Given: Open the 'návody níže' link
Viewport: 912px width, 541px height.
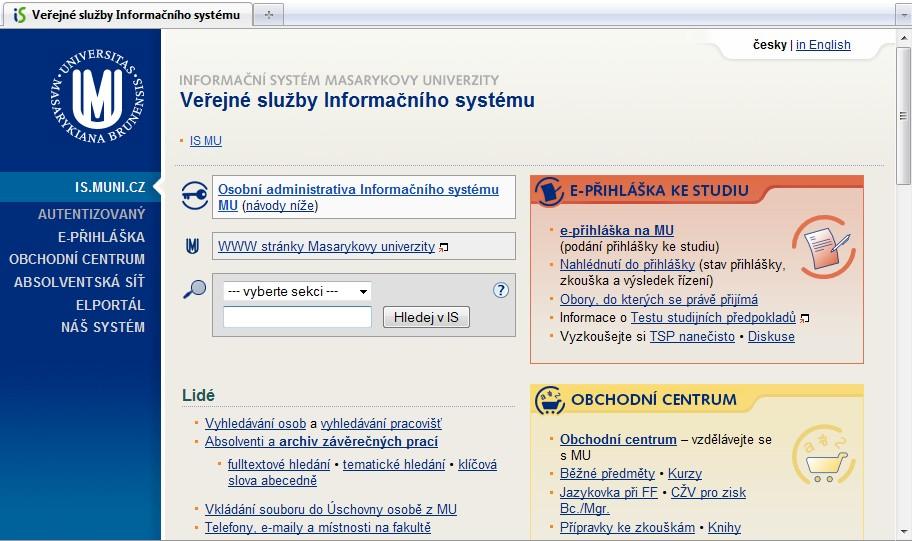Looking at the screenshot, I should click(x=280, y=205).
